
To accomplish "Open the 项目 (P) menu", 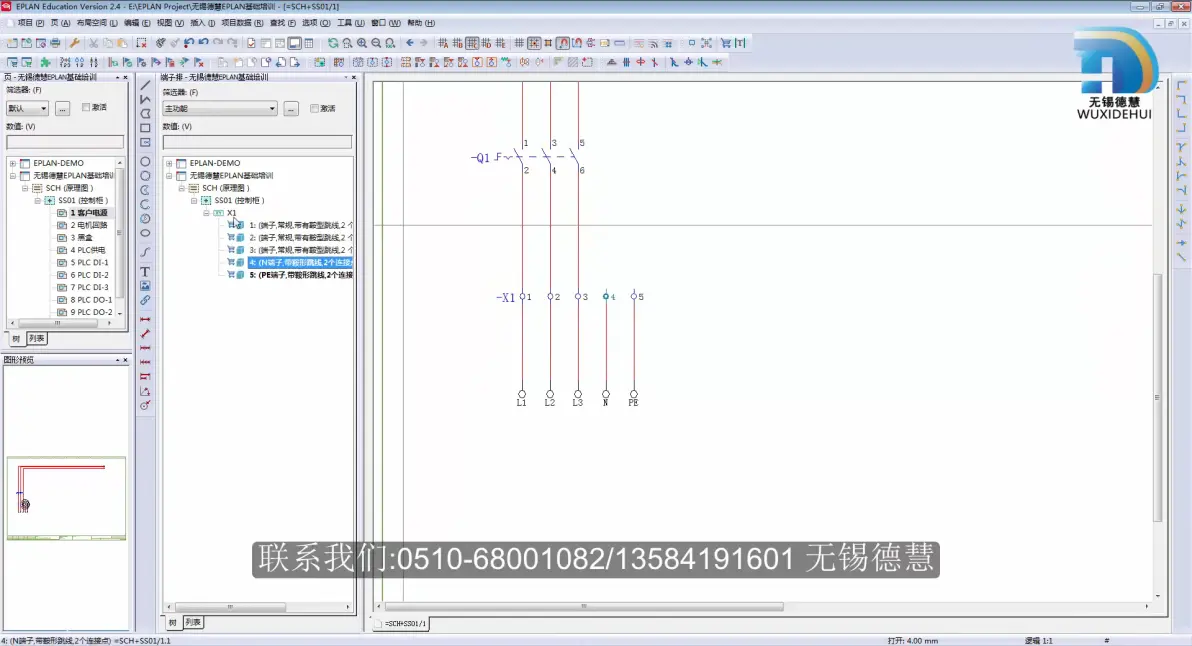I will point(30,24).
